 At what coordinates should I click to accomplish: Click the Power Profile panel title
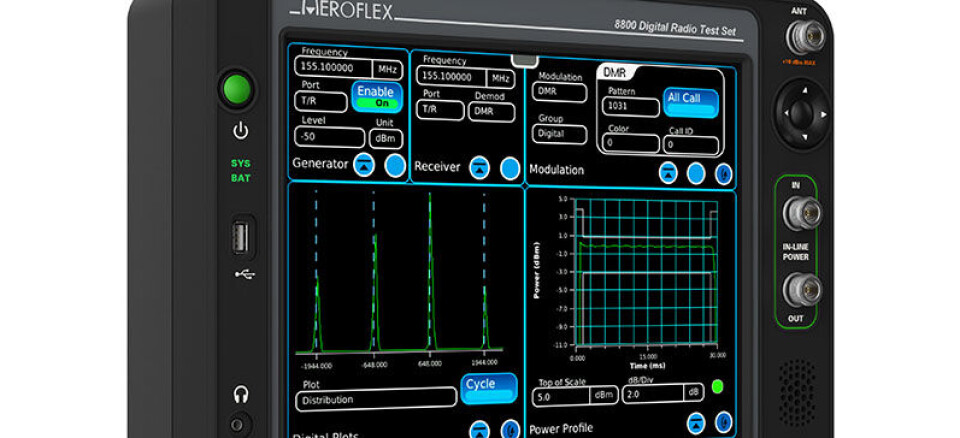[x=561, y=428]
